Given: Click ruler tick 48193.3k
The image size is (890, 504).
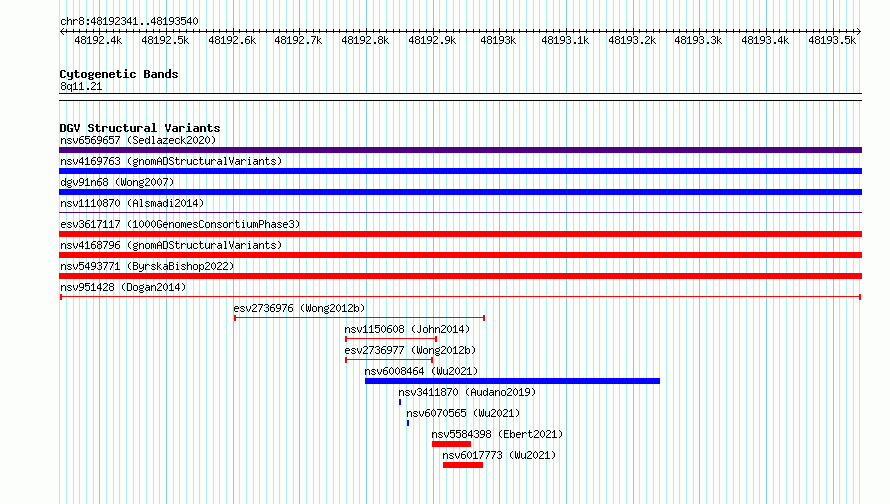Looking at the screenshot, I should coord(698,40).
